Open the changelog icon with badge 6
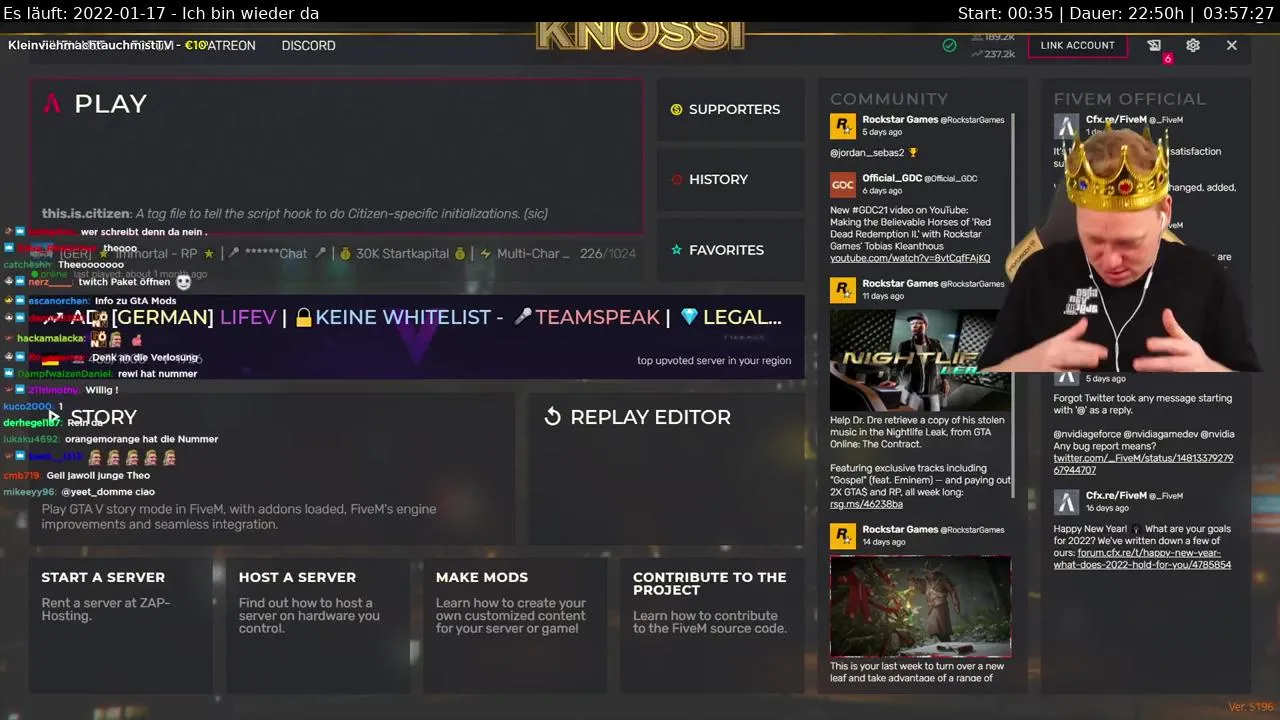 pos(1154,45)
